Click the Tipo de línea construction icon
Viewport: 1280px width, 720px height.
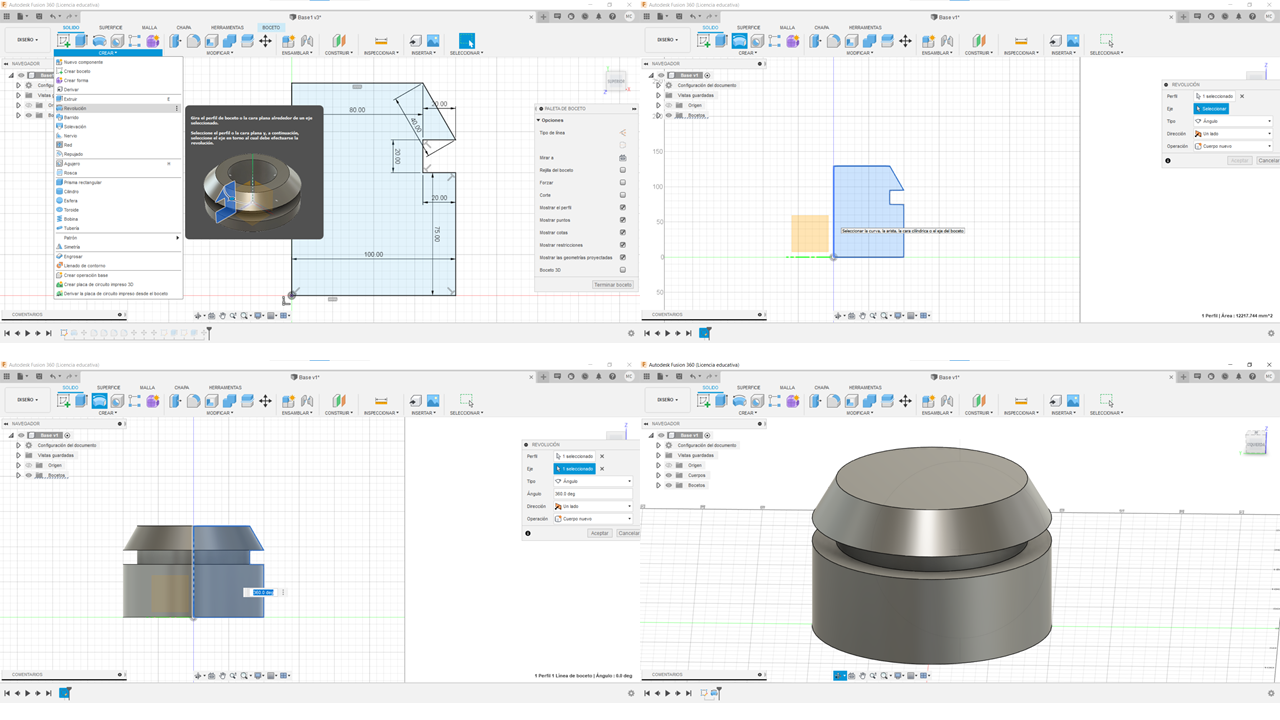pos(623,132)
